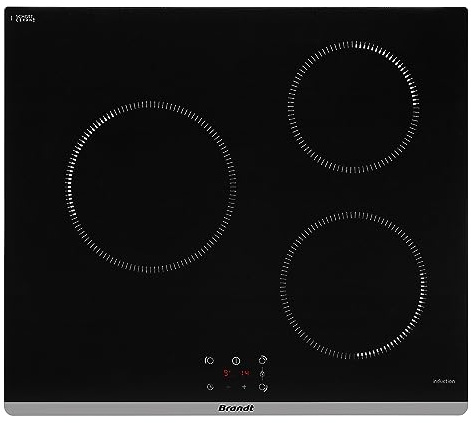Click the induction label text
471x423 pixels.
(444, 381)
